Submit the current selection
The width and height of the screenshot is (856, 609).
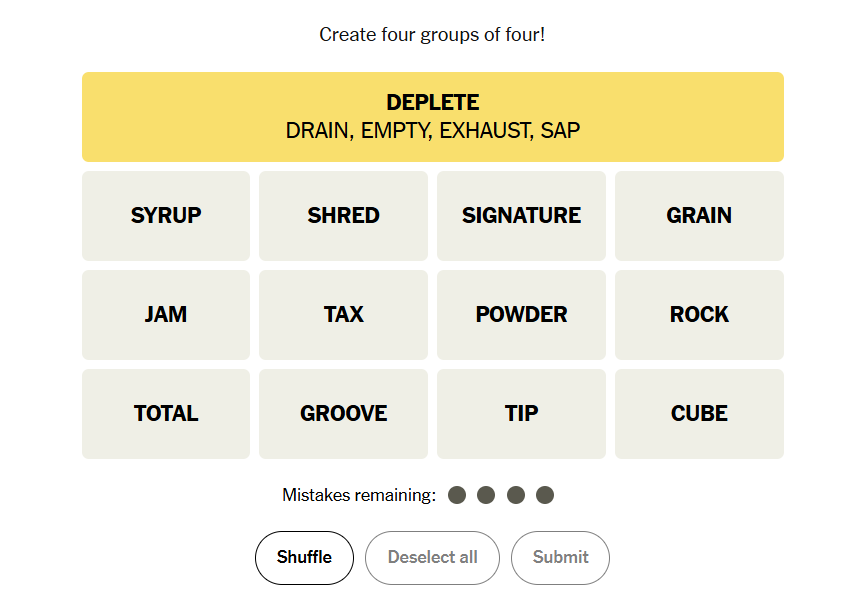(560, 558)
